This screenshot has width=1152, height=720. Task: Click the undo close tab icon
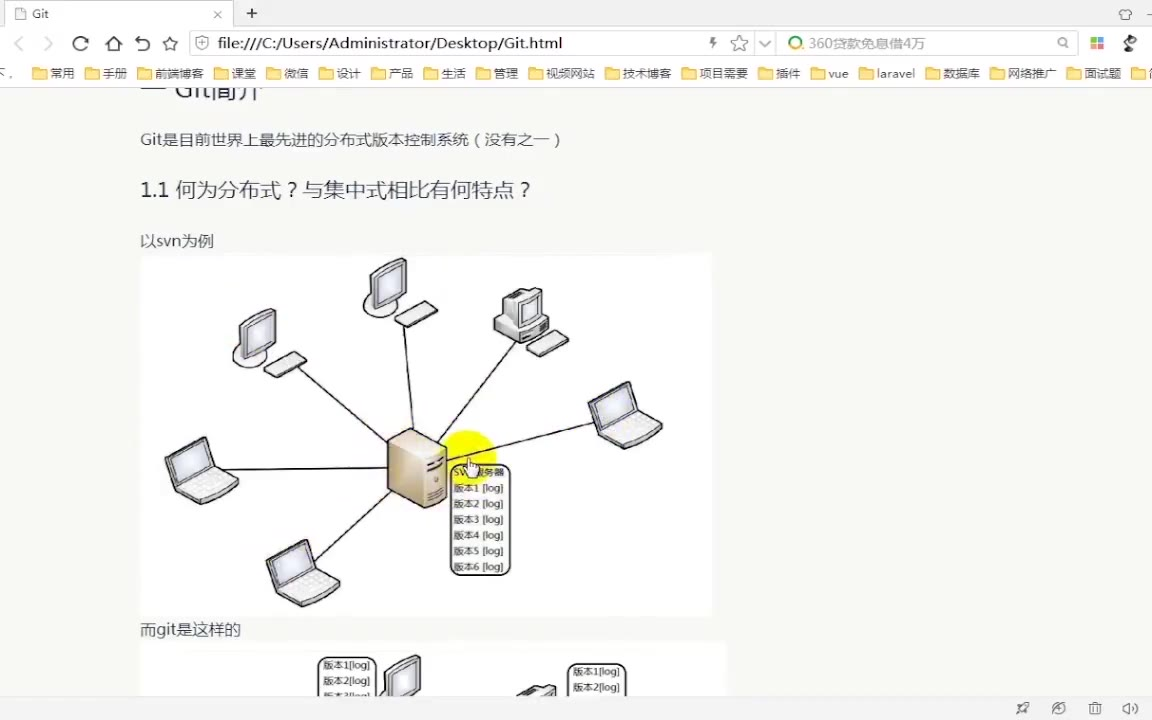(142, 43)
